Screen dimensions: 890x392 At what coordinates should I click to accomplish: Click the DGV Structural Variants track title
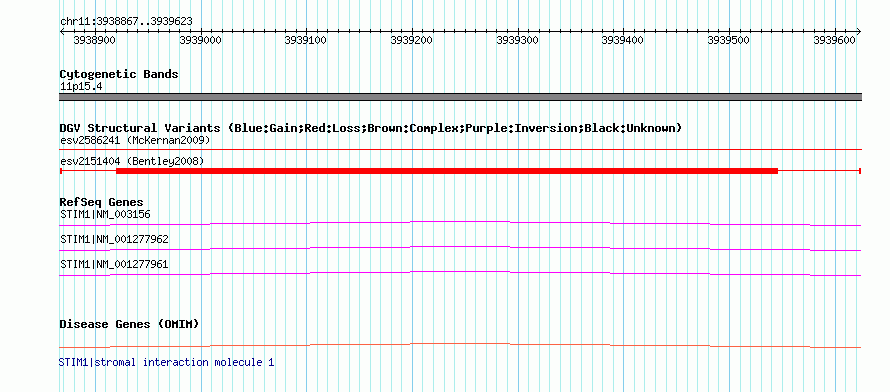(370, 128)
